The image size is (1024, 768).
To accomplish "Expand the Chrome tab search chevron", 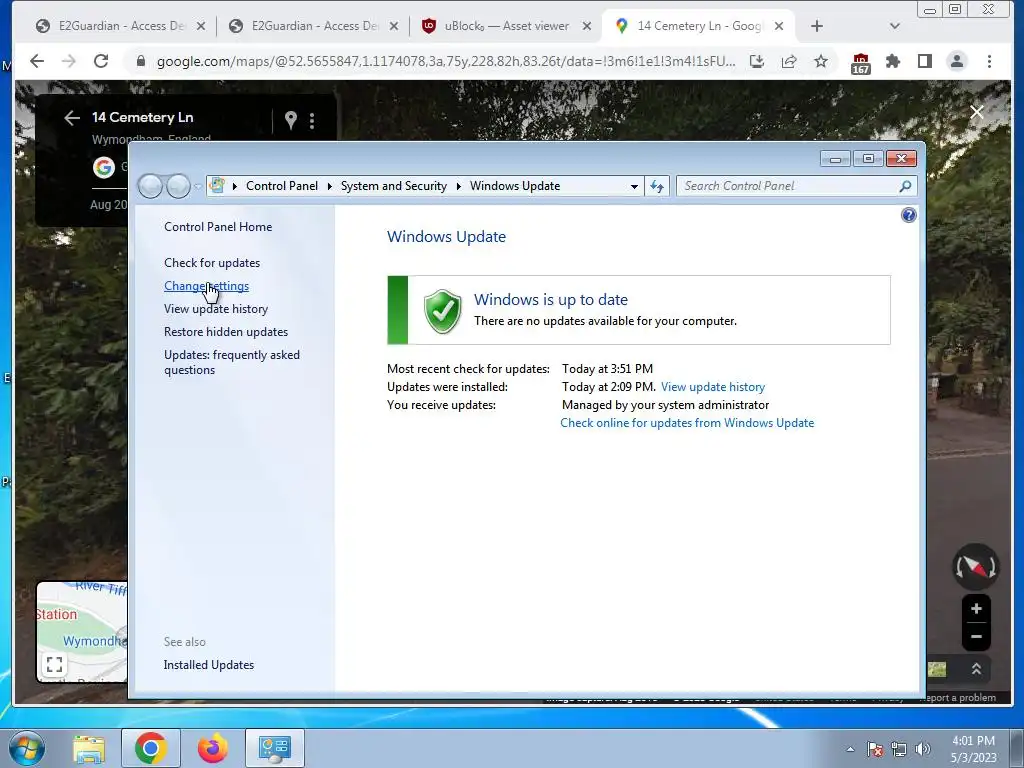I will 895,26.
